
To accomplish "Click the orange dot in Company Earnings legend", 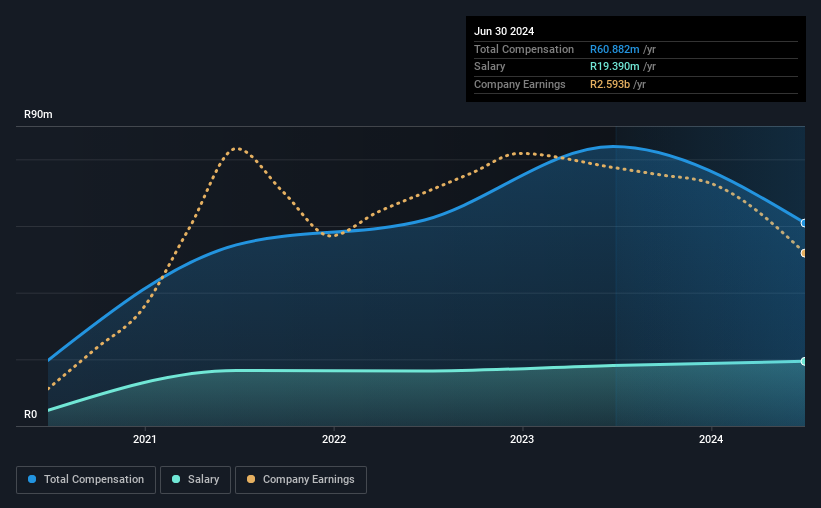I will [251, 479].
